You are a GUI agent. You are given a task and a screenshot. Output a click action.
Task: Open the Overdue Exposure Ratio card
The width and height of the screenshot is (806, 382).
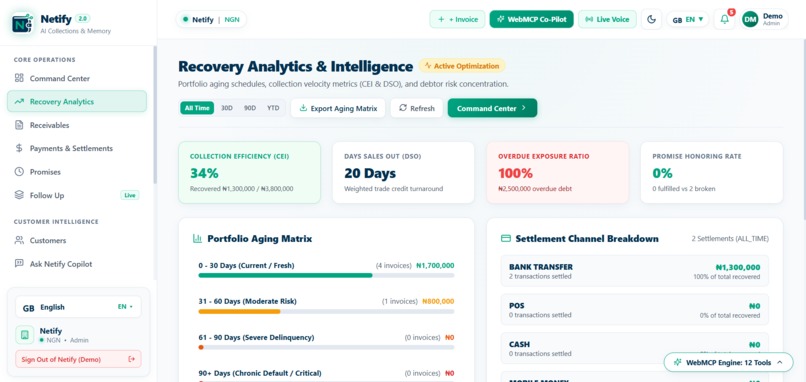[x=557, y=172]
